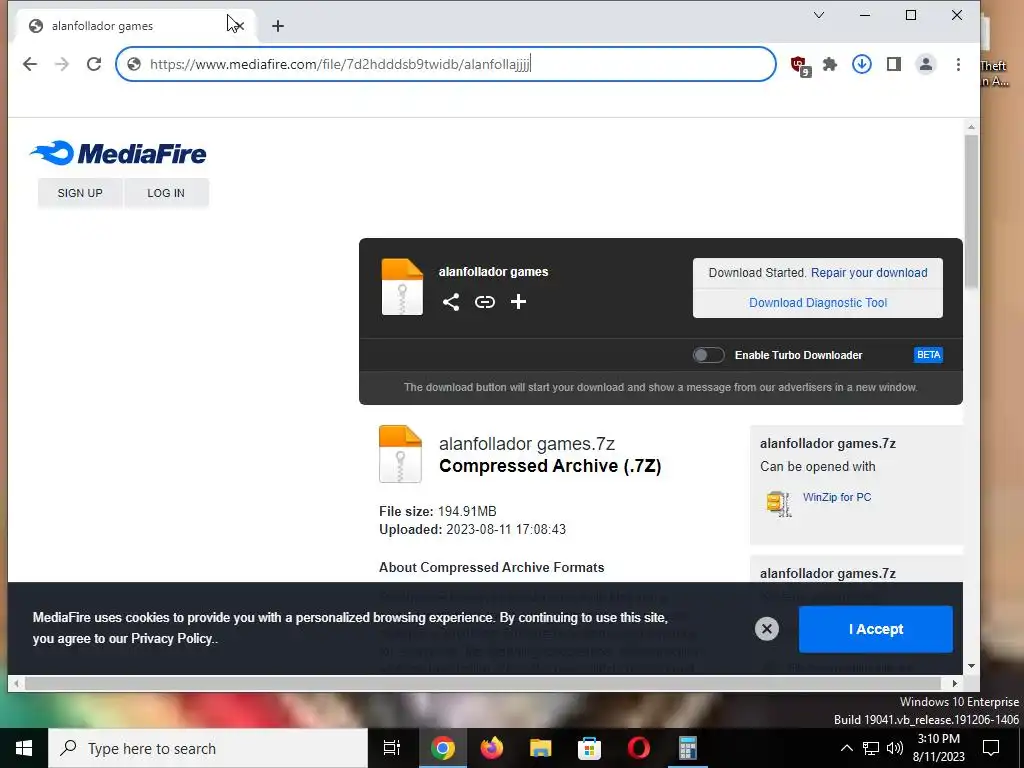Screen dimensions: 1024x768
Task: Select the Uploaded 2023-08-11 date text
Action: (x=472, y=530)
